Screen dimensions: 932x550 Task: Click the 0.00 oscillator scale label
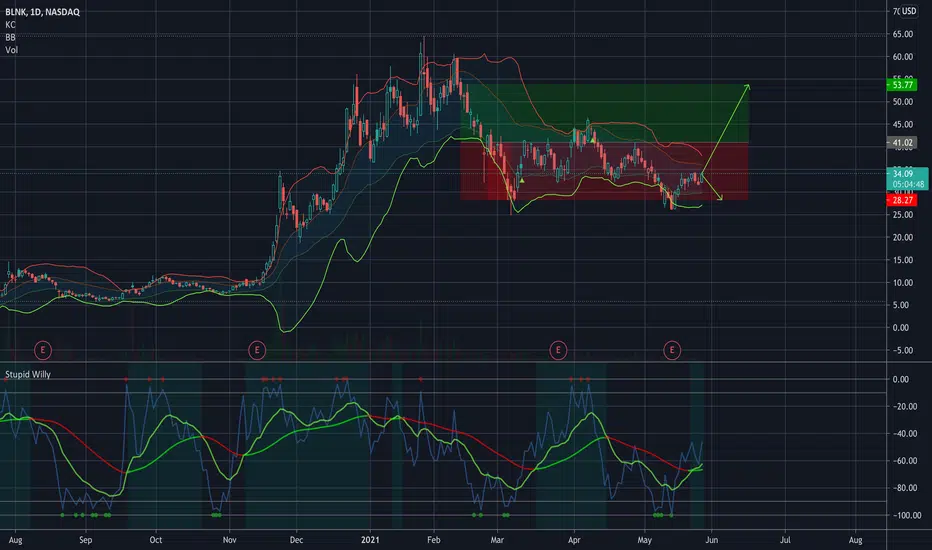(900, 379)
